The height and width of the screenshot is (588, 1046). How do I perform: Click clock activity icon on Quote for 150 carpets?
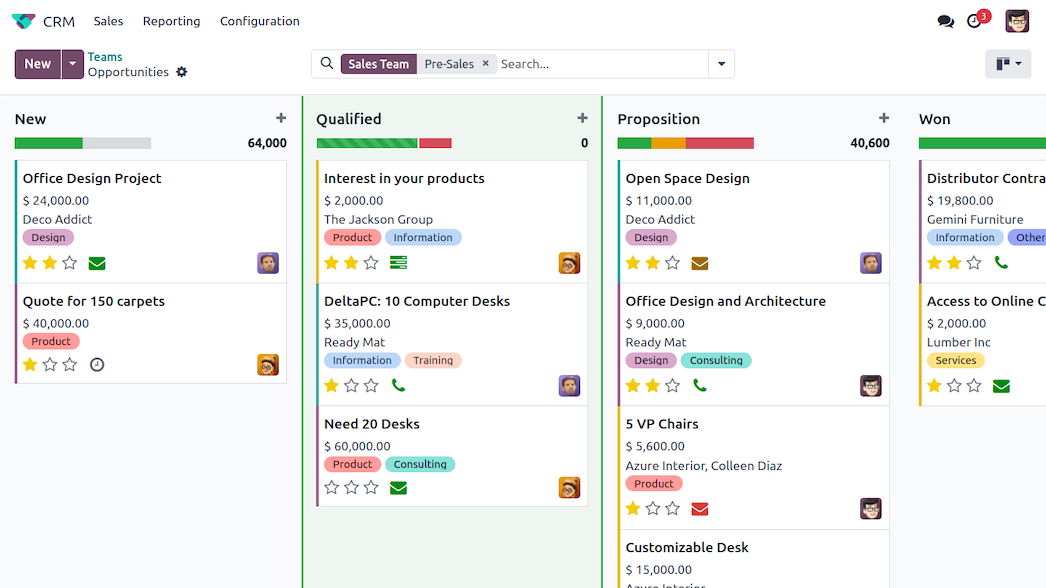tap(97, 365)
